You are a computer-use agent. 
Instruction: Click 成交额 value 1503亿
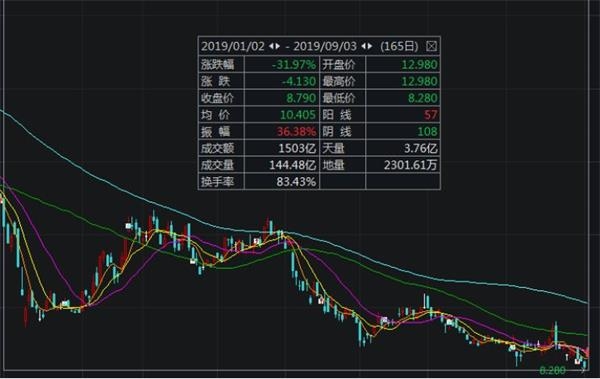tap(297, 148)
